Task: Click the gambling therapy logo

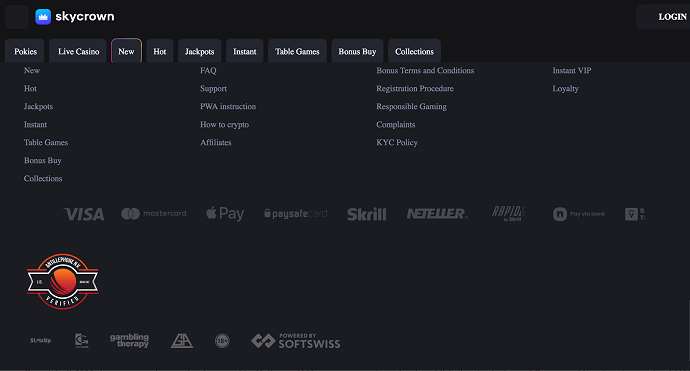Action: click(129, 341)
